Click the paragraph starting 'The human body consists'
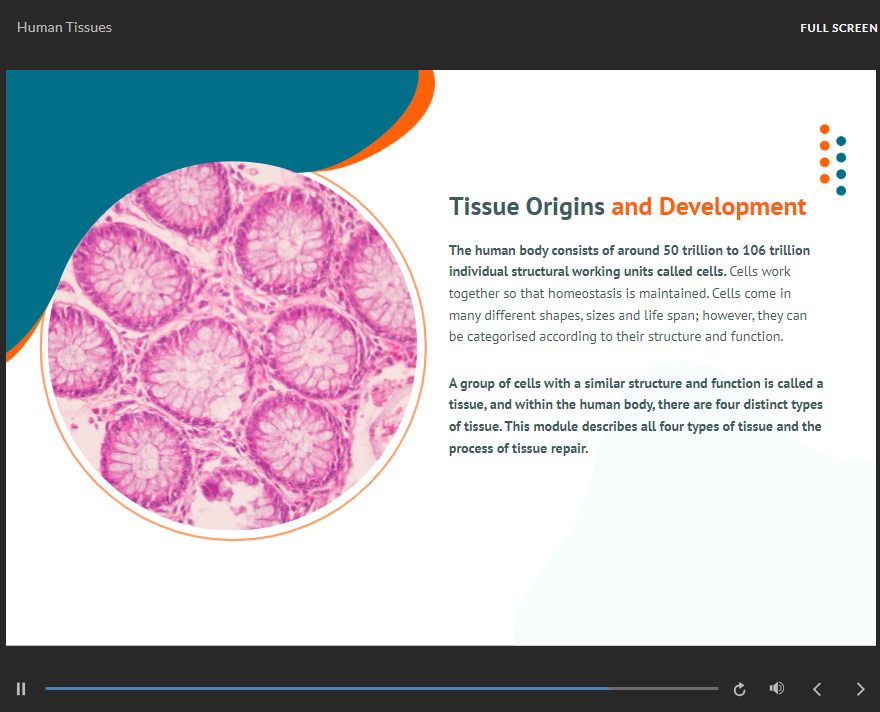Viewport: 880px width, 712px height. [x=629, y=293]
